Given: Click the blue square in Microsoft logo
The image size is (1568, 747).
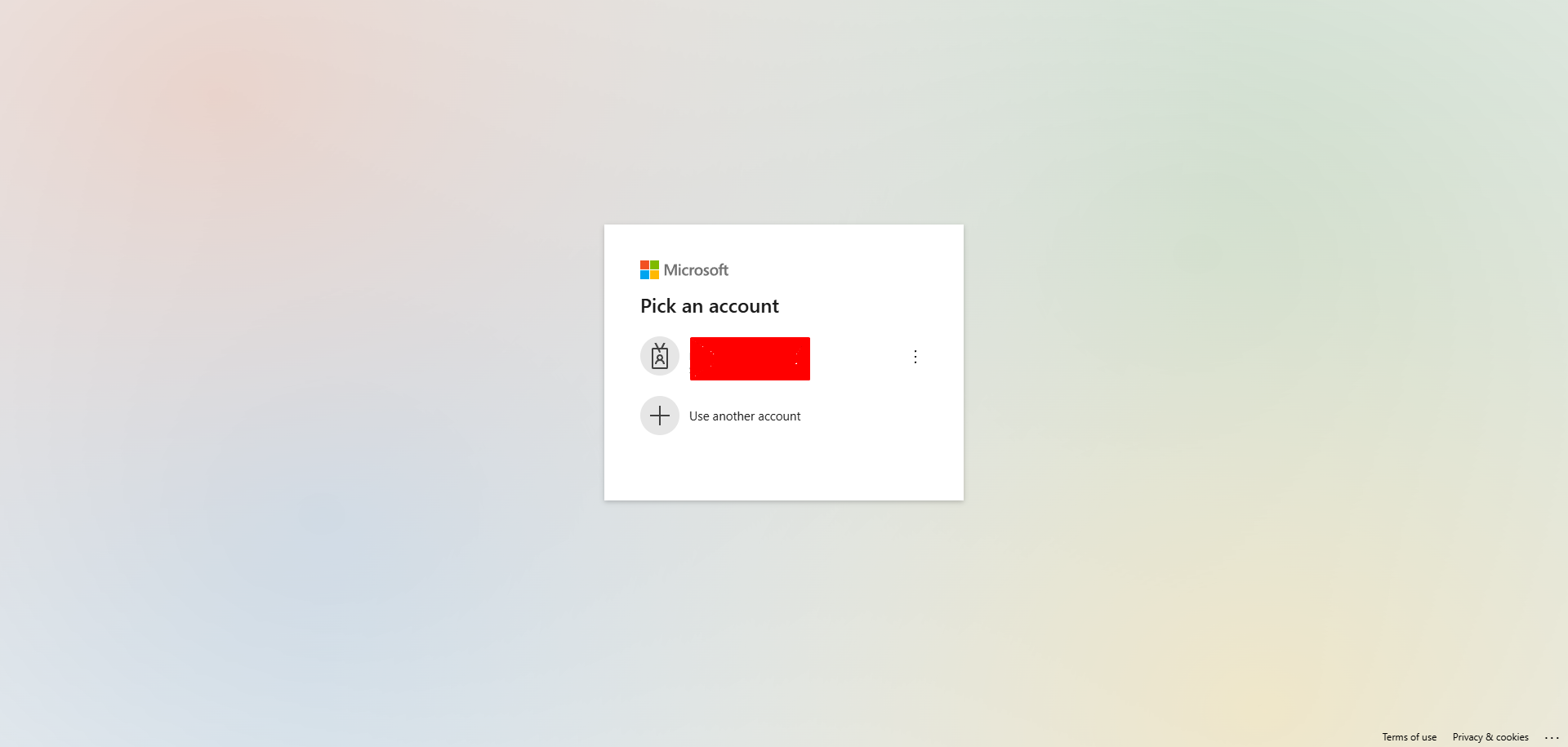Looking at the screenshot, I should pyautogui.click(x=644, y=275).
